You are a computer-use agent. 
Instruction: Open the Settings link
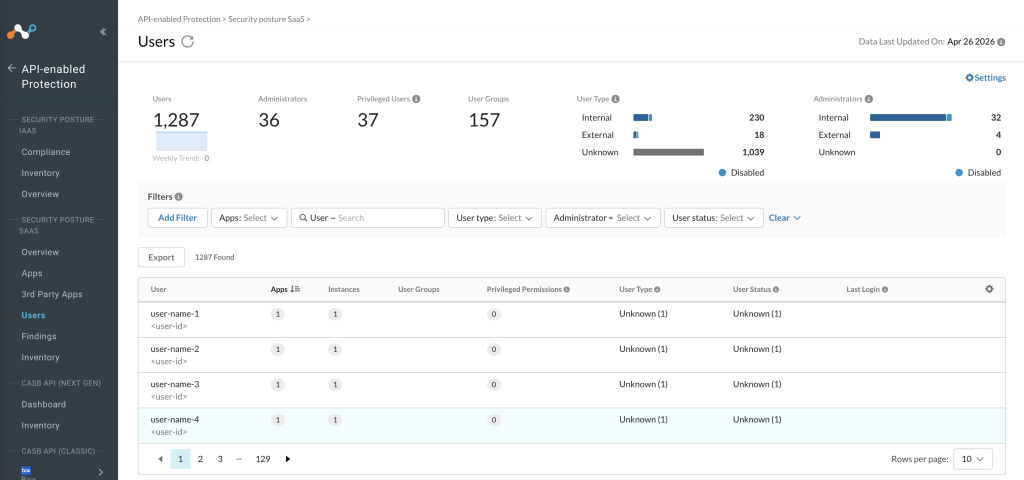tap(985, 78)
